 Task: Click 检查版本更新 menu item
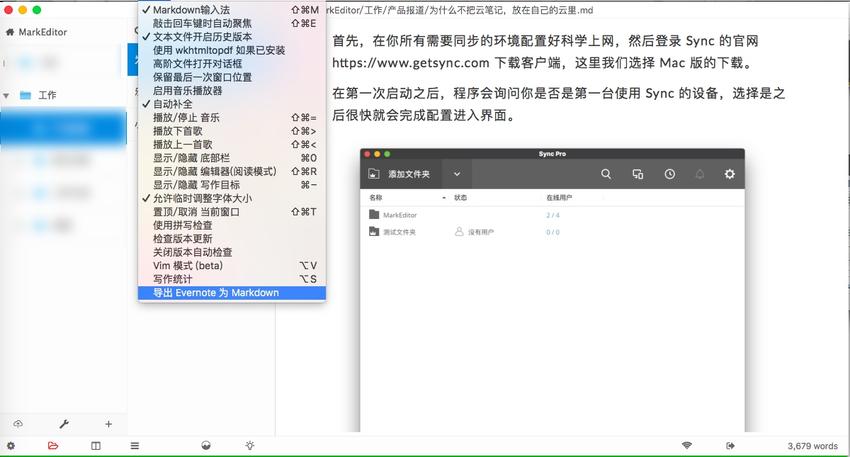tap(232, 239)
